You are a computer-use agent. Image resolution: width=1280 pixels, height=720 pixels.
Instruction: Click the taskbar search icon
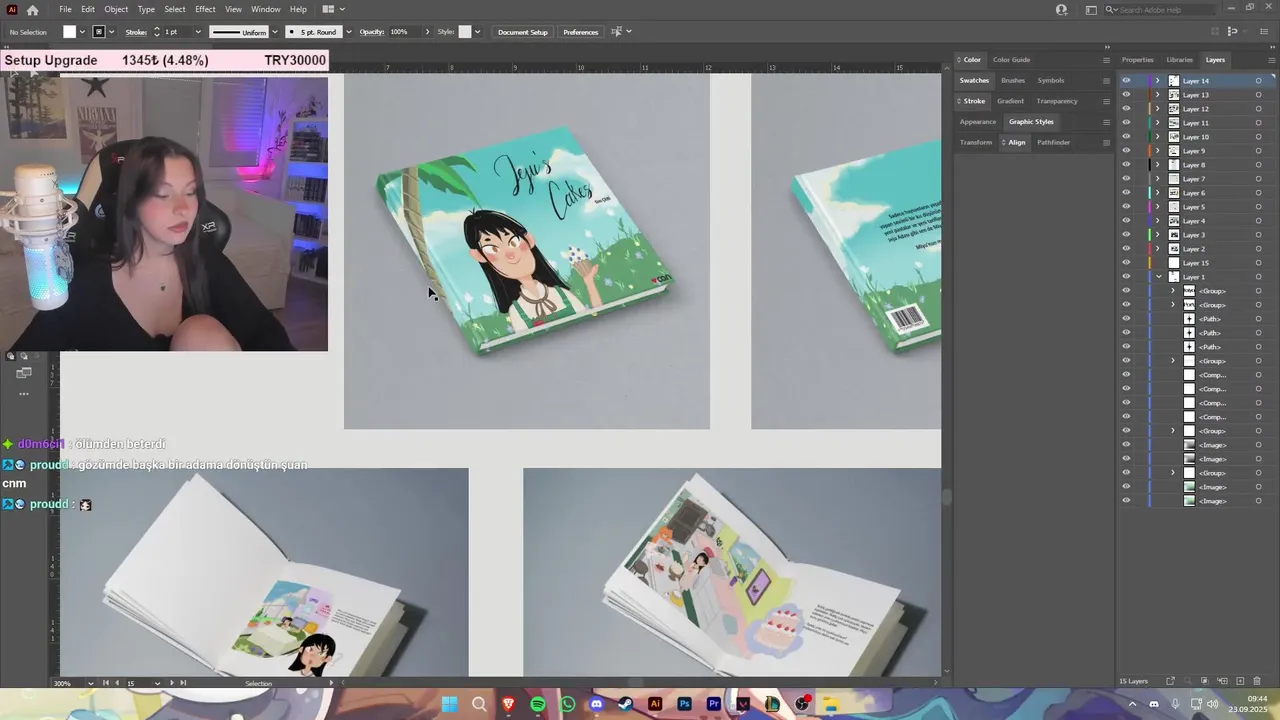pyautogui.click(x=479, y=704)
